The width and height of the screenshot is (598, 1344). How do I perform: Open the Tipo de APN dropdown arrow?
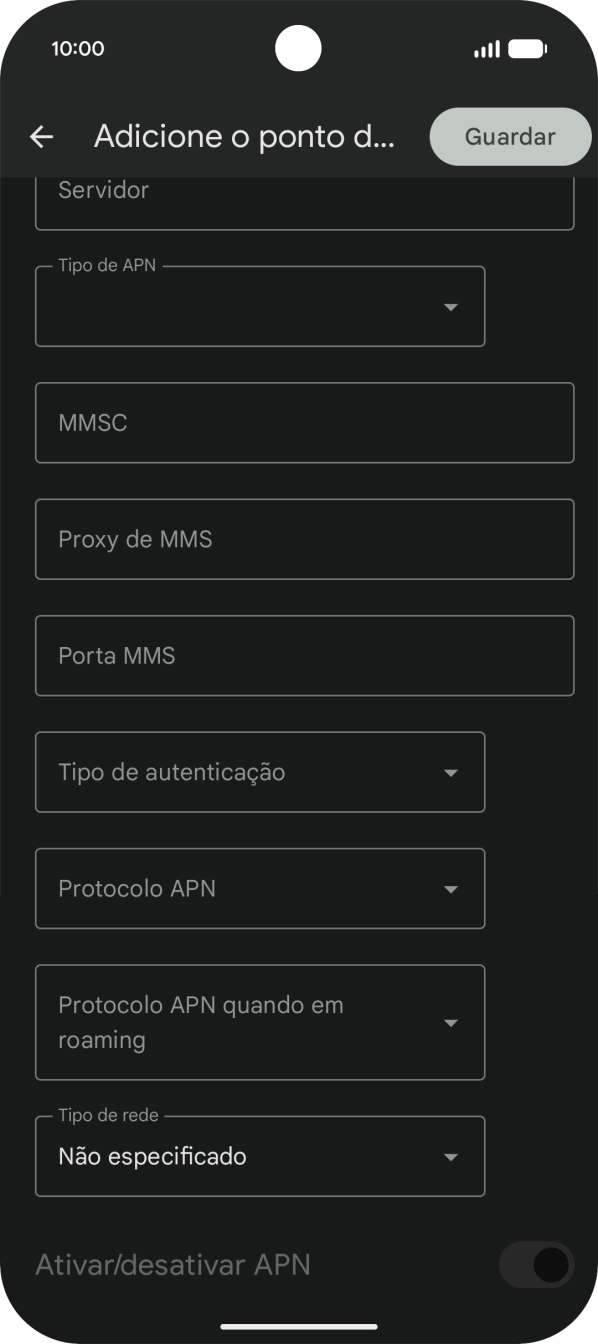(x=451, y=306)
